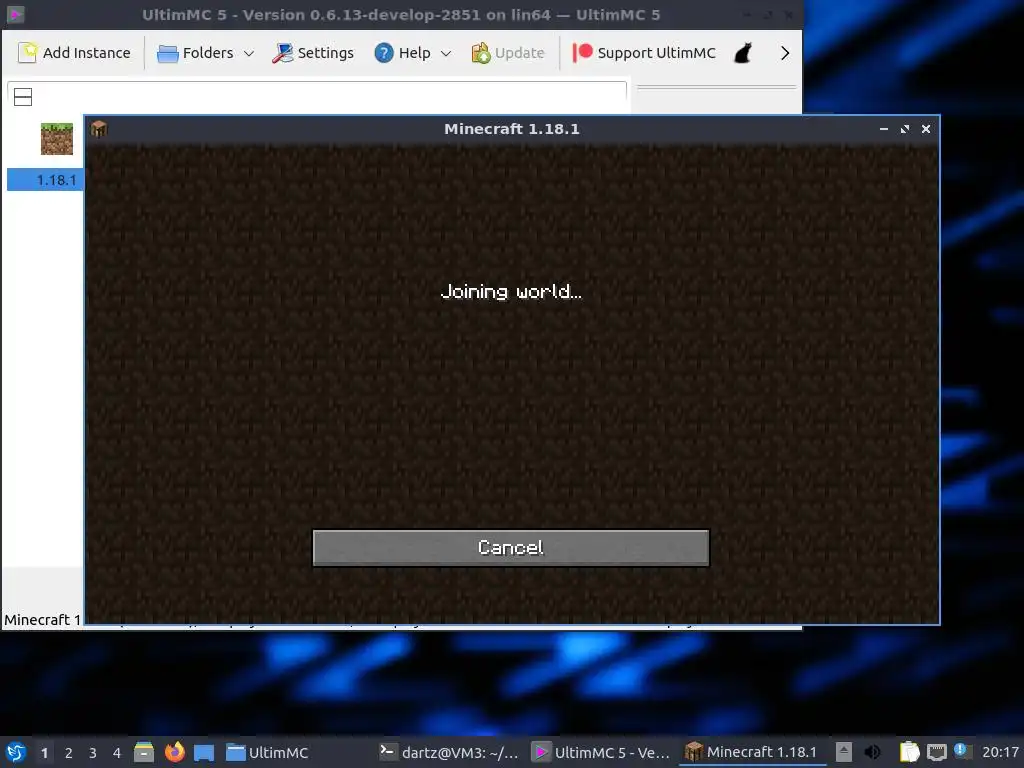Open the Folders dropdown arrow
The width and height of the screenshot is (1024, 768).
pos(249,54)
